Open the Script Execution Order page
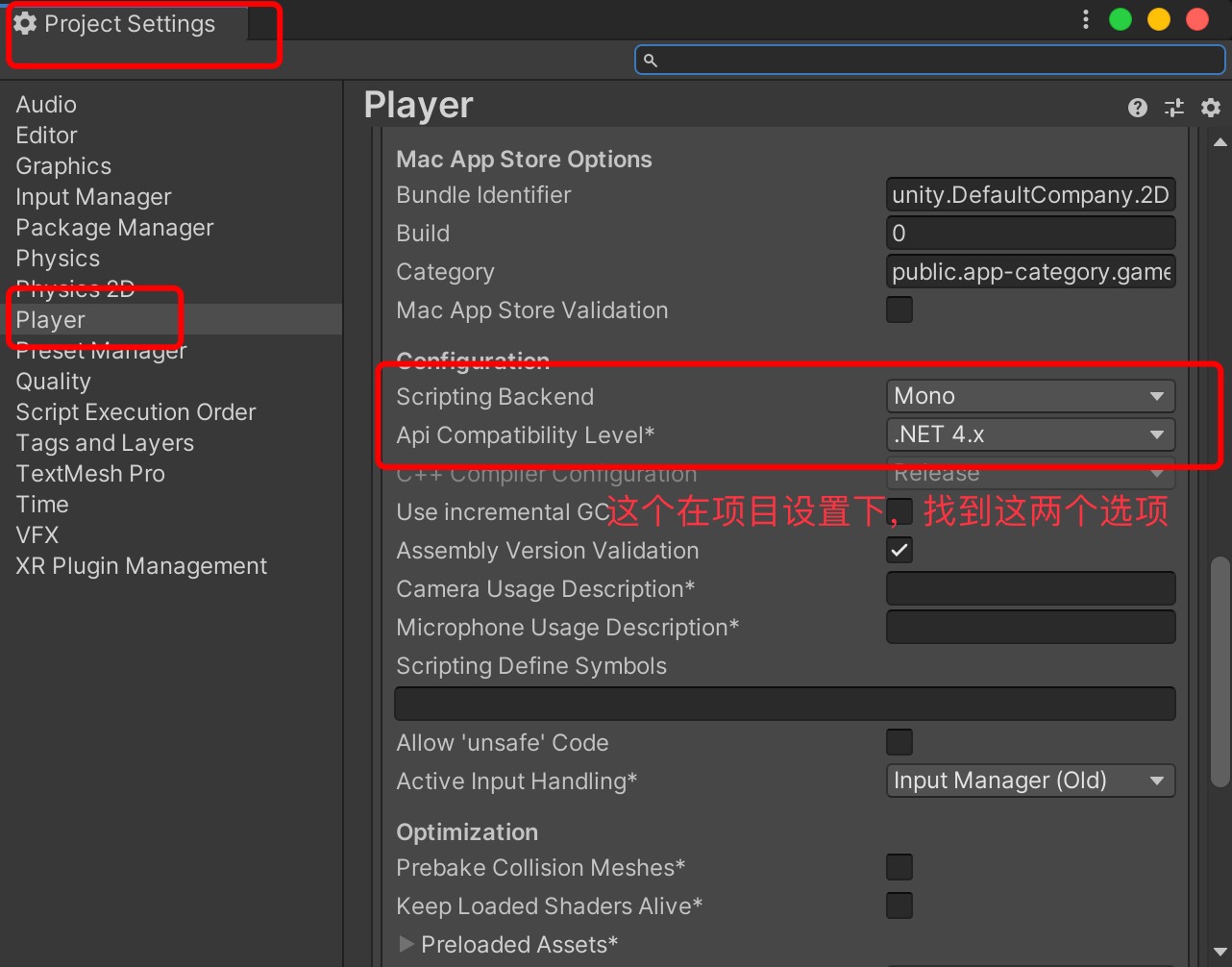Image resolution: width=1232 pixels, height=967 pixels. pyautogui.click(x=136, y=411)
